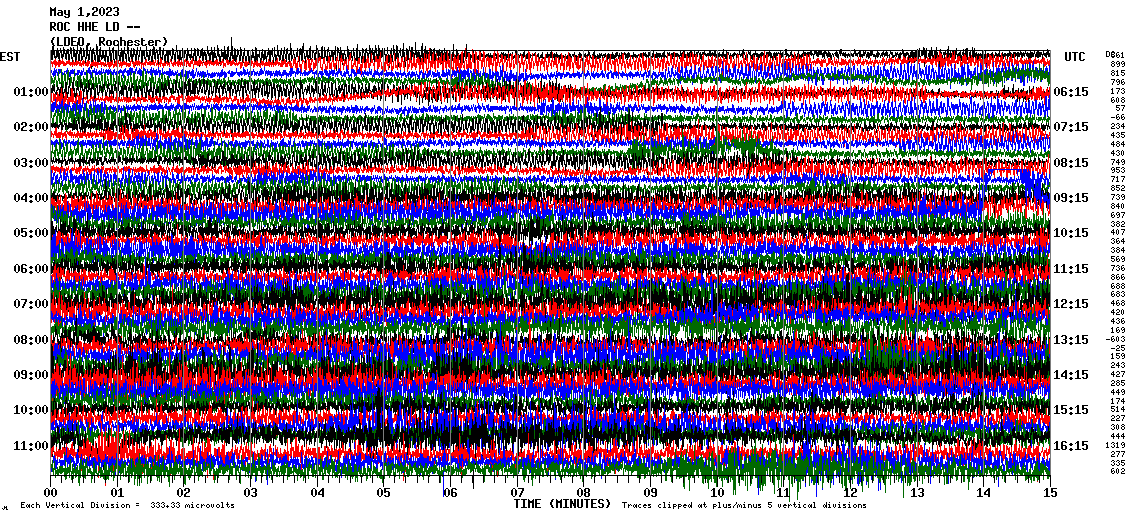Viewport: 1130px width, 519px height.
Task: Click the 15 minute tick on time axis
Action: (x=1050, y=493)
